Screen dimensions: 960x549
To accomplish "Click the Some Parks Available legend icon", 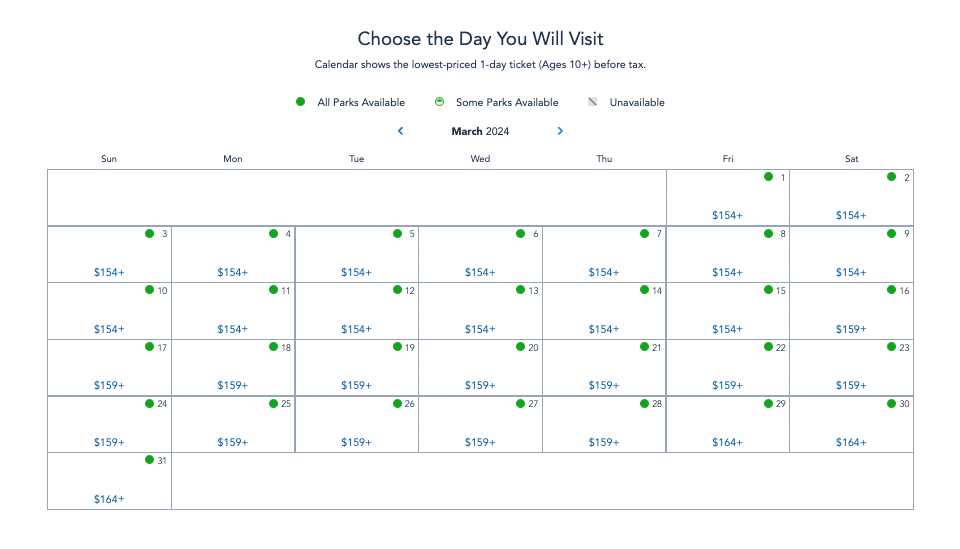I will [439, 102].
